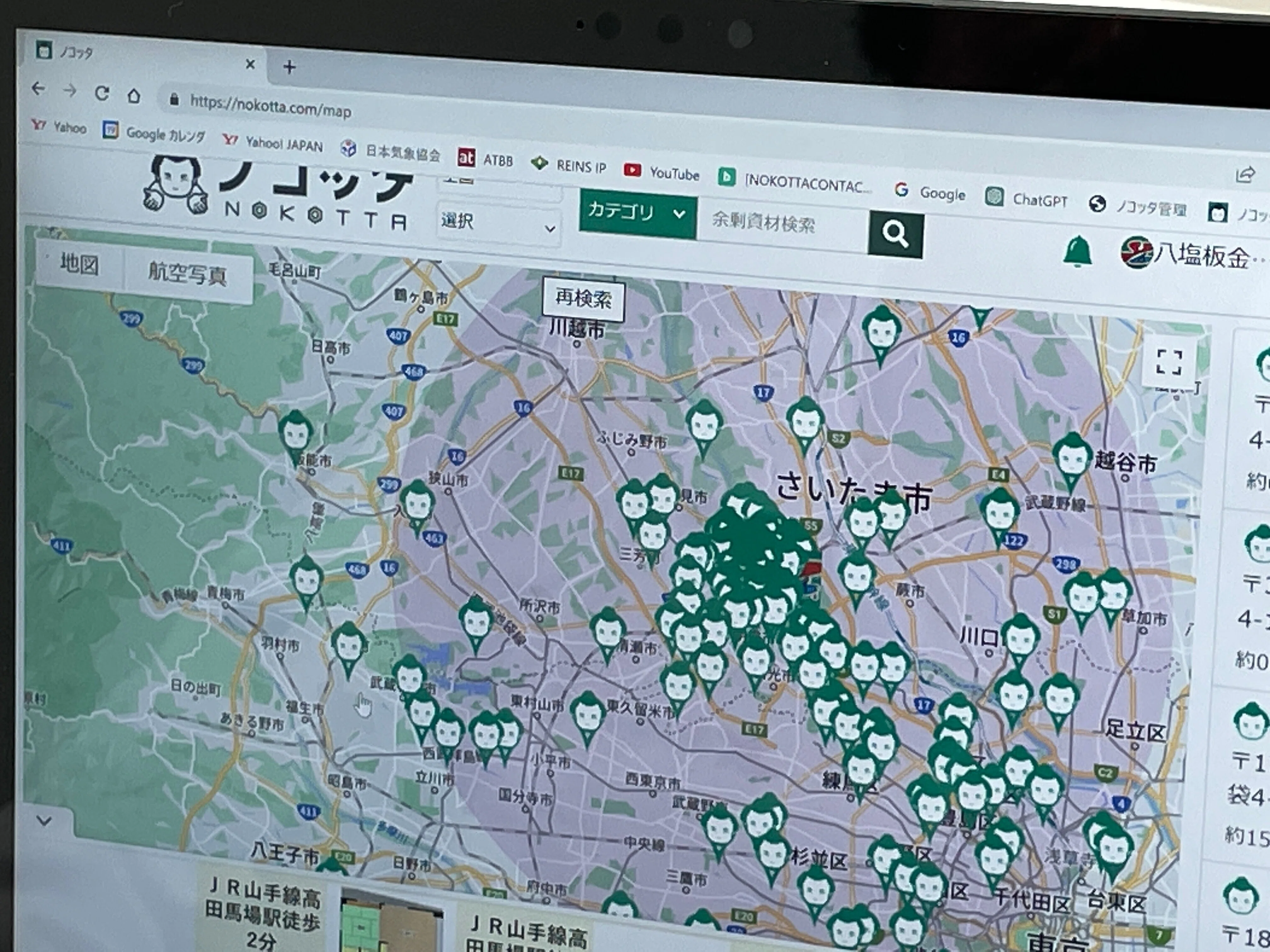Image resolution: width=1270 pixels, height=952 pixels.
Task: Open REINS IP bookmark
Action: pos(569,165)
